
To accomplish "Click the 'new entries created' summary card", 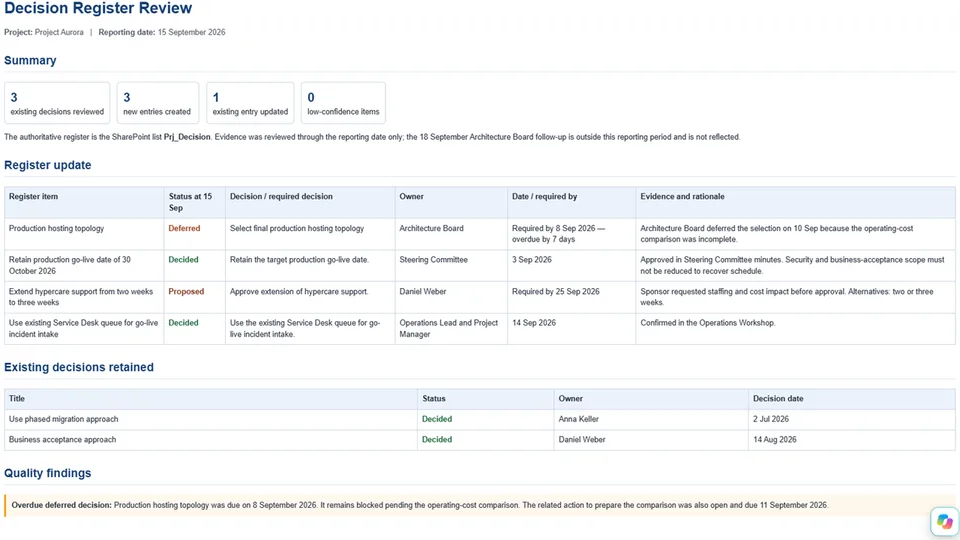I will click(x=157, y=103).
